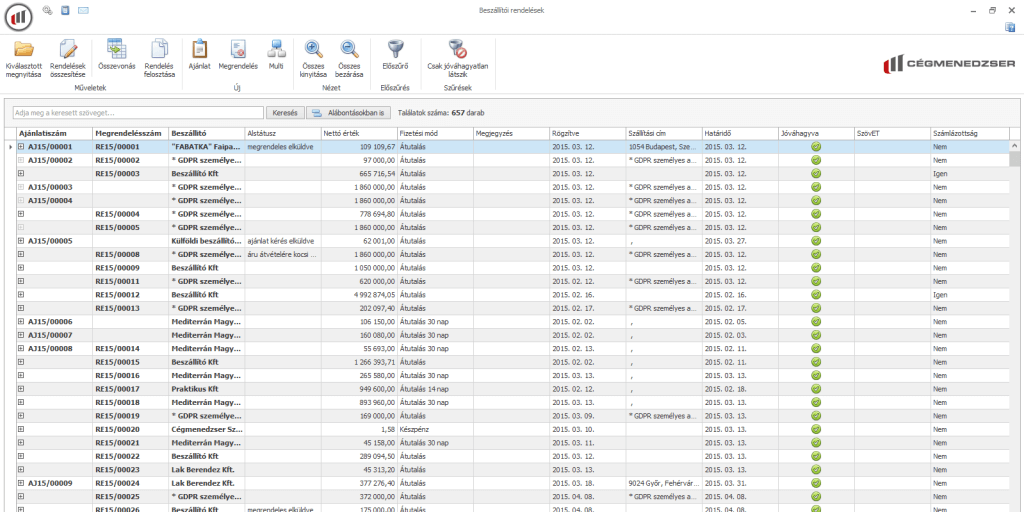Click the help icon below window controls
Screen dimensions: 1024x512
(1010, 28)
